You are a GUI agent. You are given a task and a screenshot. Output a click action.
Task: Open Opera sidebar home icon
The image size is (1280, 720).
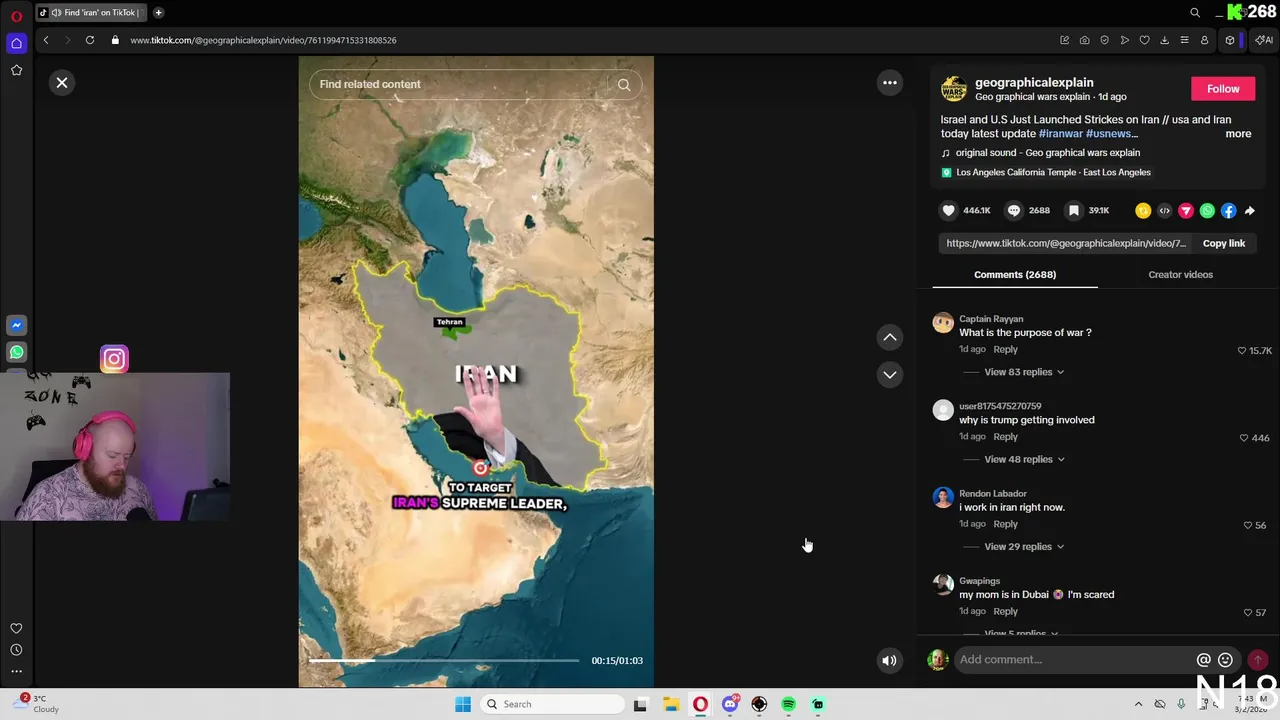16,43
